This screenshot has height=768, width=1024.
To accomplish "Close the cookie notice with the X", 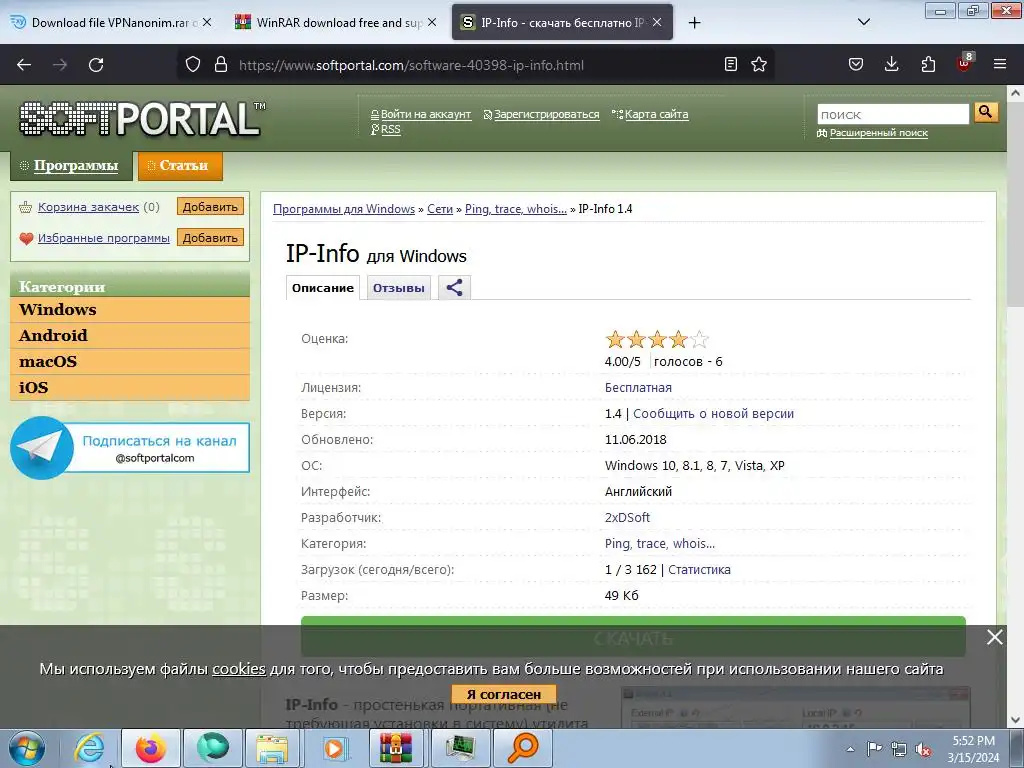I will (x=995, y=637).
